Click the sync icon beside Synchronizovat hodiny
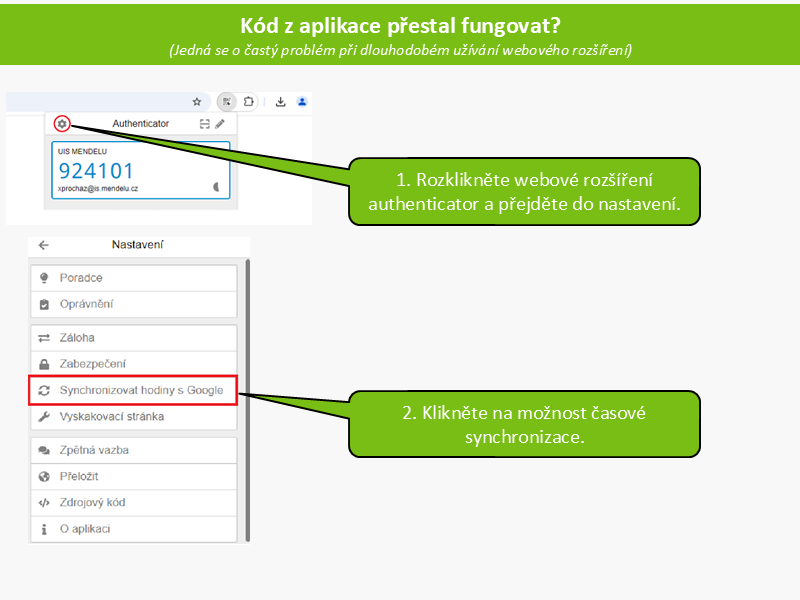800x600 pixels. coord(44,391)
